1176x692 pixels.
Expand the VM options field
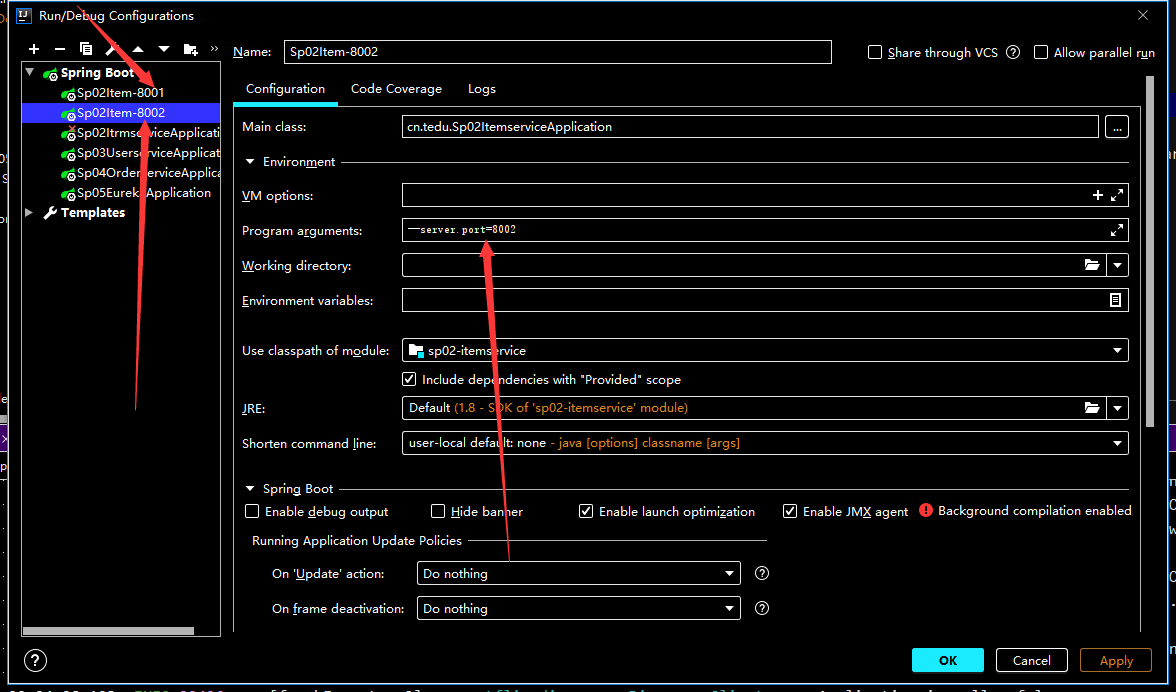coord(1117,196)
